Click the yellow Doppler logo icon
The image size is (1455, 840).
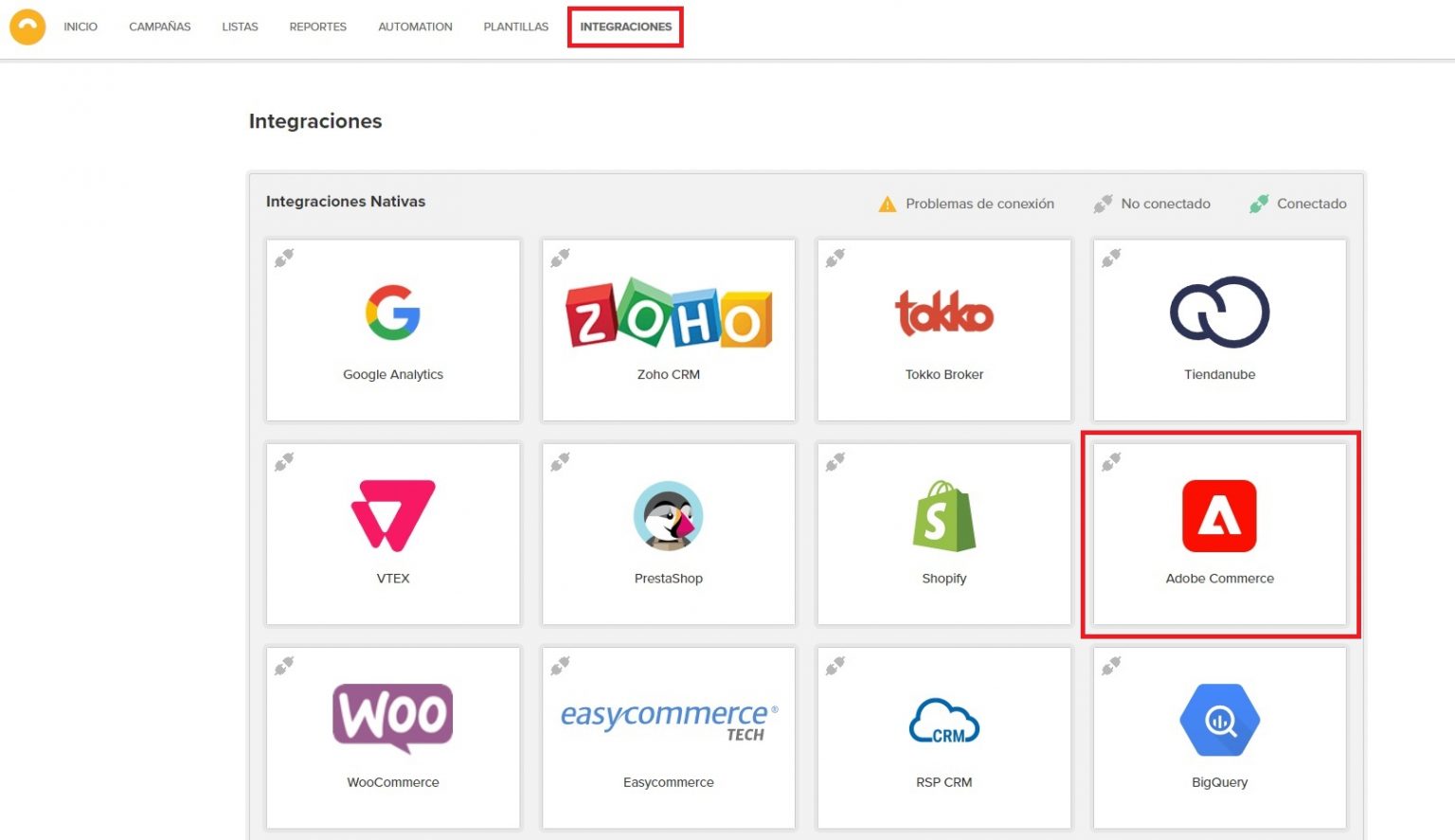[27, 26]
